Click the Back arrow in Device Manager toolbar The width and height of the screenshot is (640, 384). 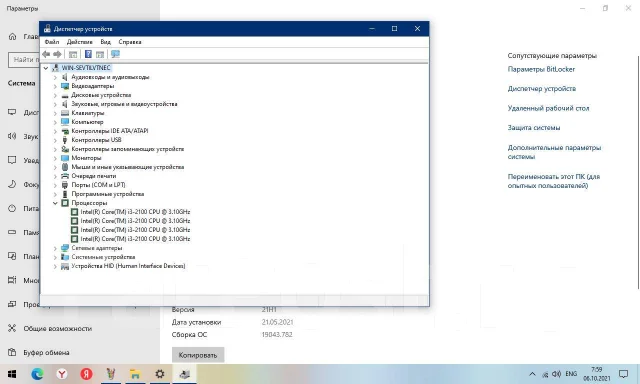coord(46,54)
